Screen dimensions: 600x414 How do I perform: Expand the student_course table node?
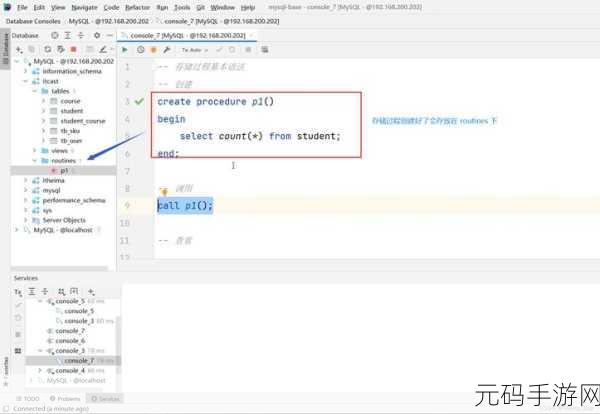click(43, 121)
